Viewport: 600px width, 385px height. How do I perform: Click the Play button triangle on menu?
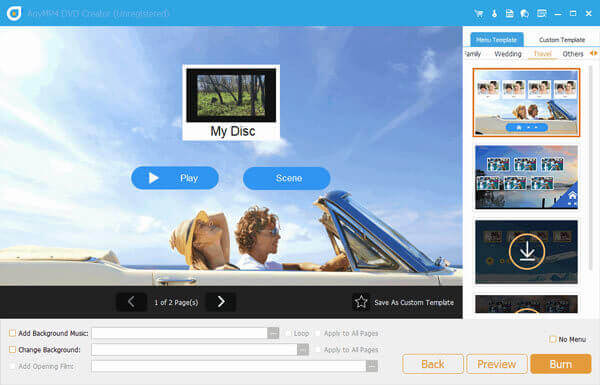click(x=153, y=178)
